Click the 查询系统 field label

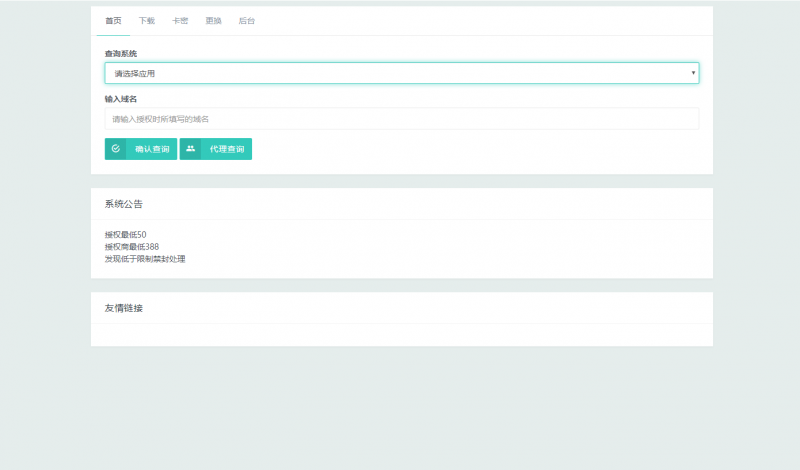pos(121,53)
